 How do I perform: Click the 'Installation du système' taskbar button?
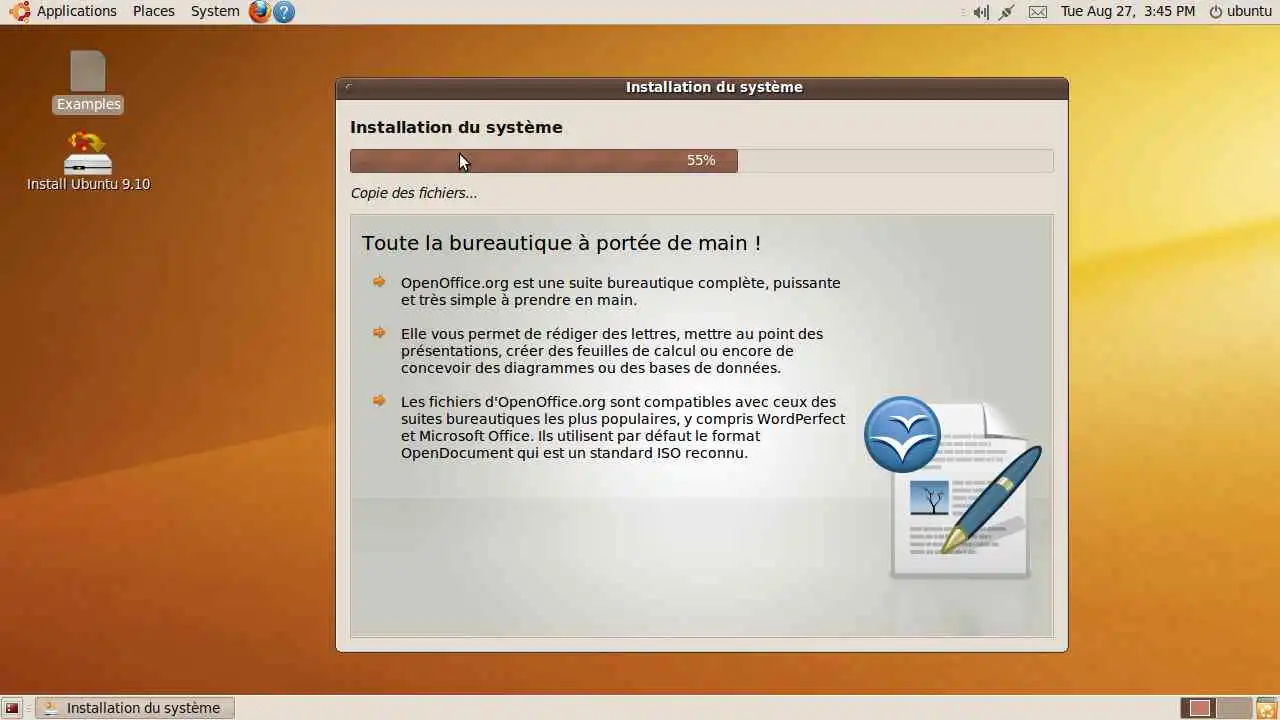[x=135, y=708]
